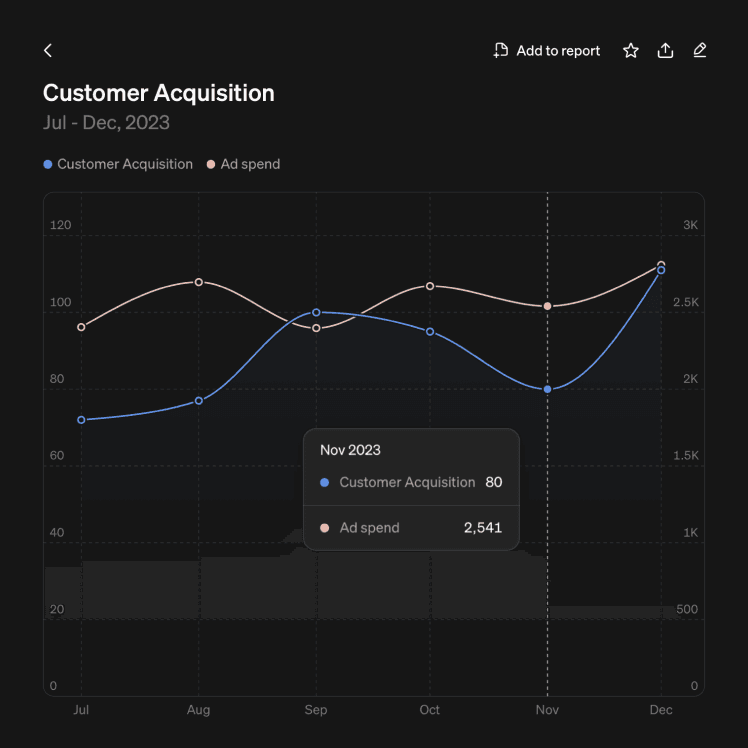Click the highlighted Nov Customer Acquisition point
The image size is (748, 748).
[x=547, y=389]
